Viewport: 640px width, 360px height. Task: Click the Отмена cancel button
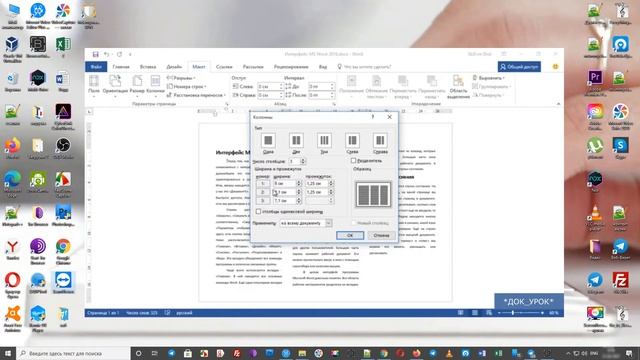point(381,236)
